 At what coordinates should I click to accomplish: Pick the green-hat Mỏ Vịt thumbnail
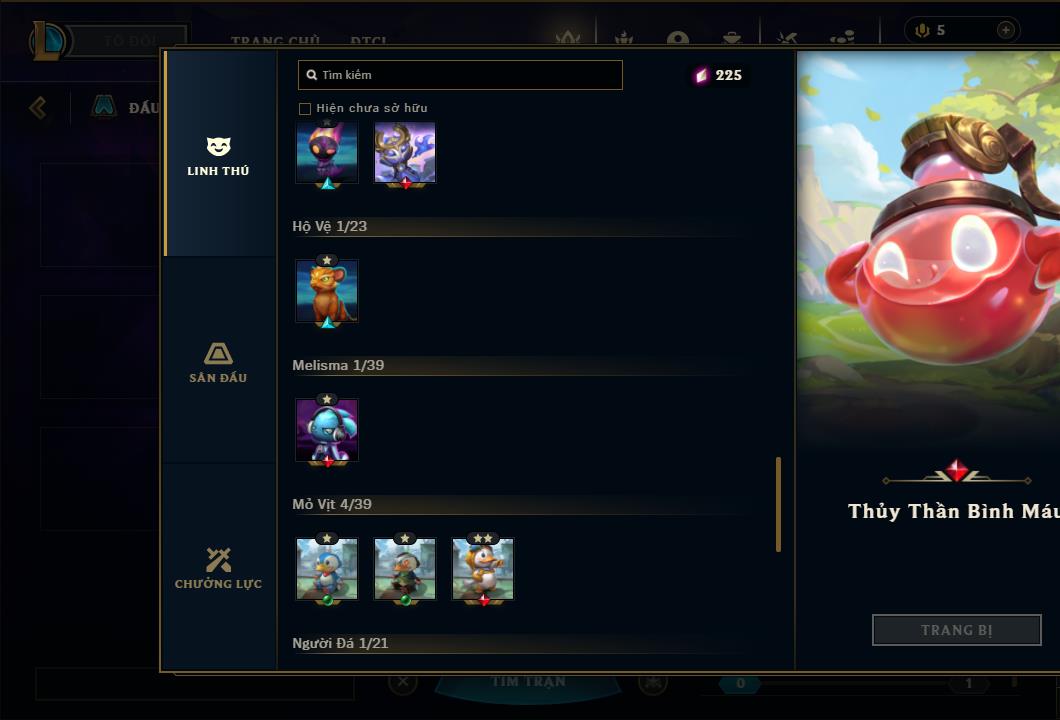pos(405,569)
